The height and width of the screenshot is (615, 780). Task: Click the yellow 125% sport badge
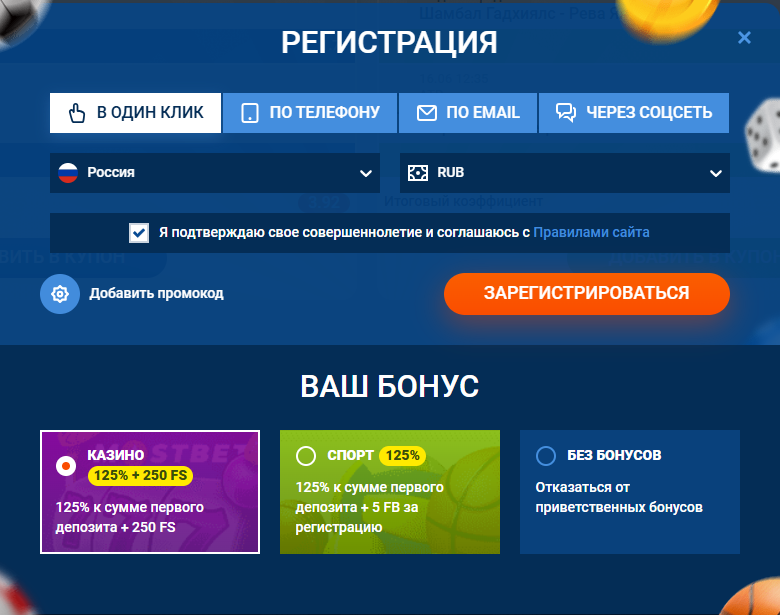[402, 455]
